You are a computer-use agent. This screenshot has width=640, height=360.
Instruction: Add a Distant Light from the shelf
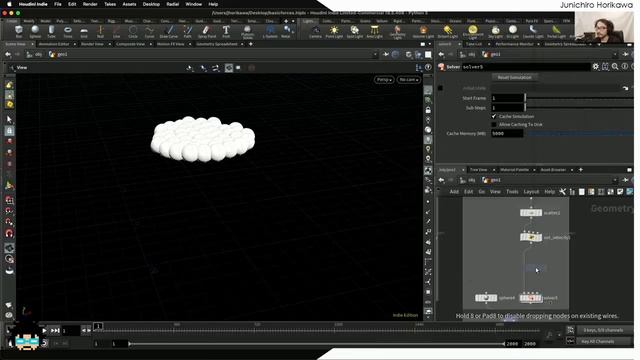[448, 31]
